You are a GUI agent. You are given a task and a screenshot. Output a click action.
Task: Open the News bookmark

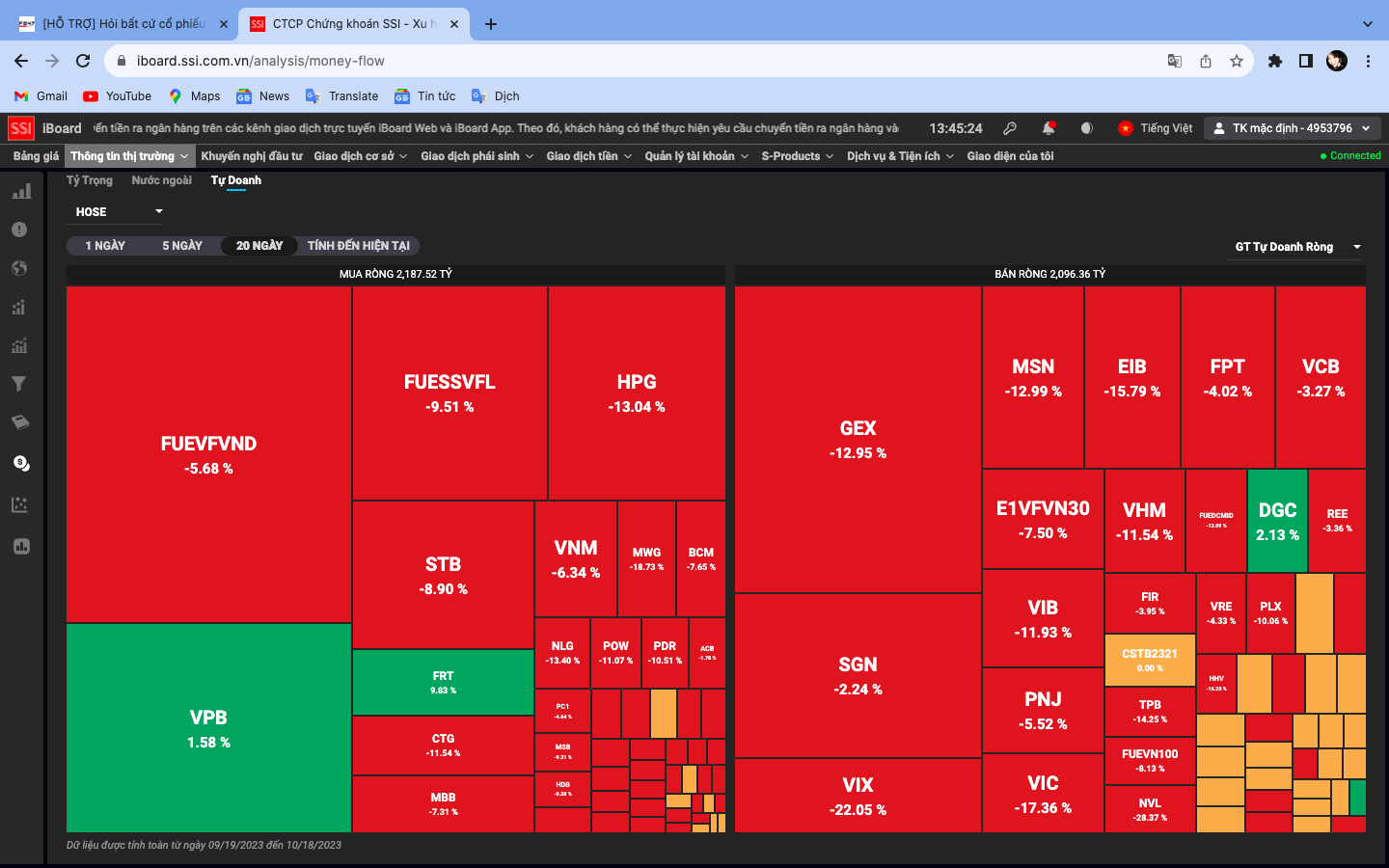[x=263, y=96]
